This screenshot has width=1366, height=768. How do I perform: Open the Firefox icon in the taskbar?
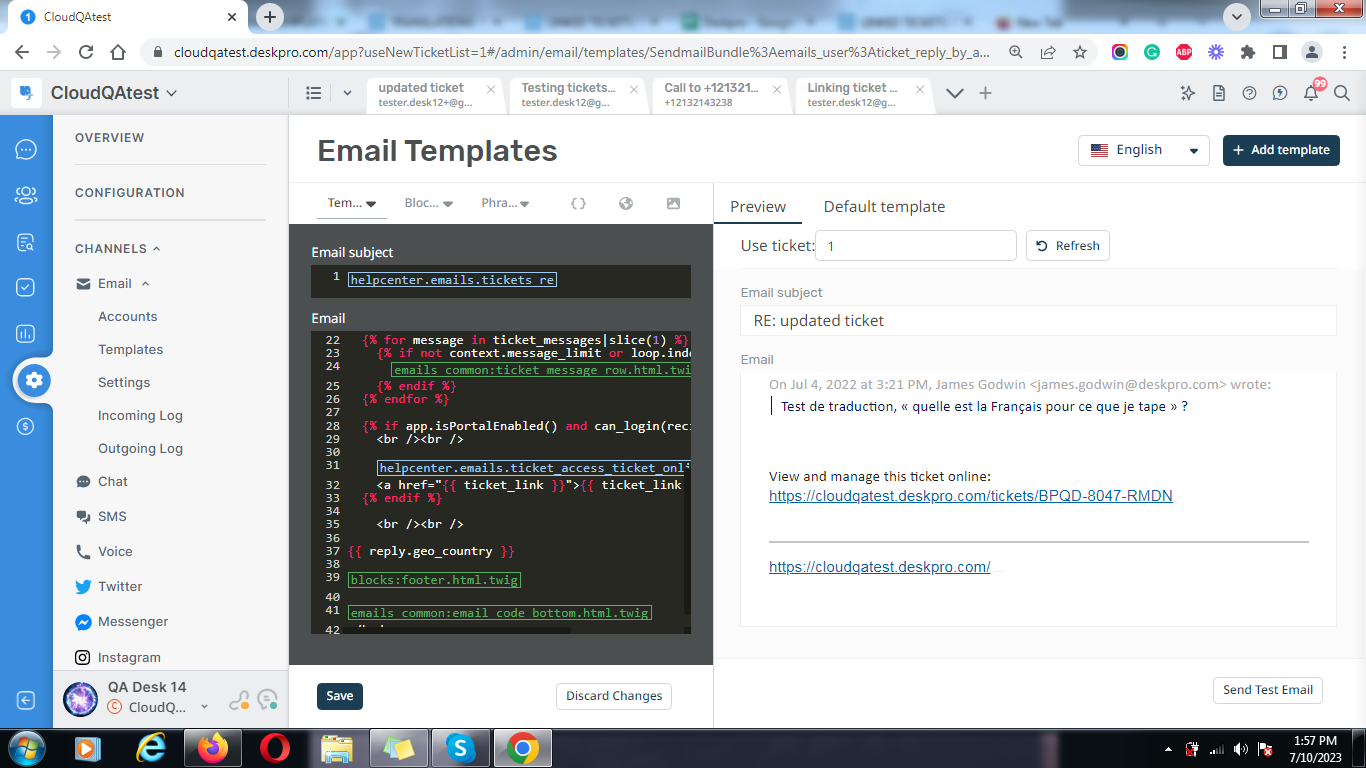[x=212, y=747]
